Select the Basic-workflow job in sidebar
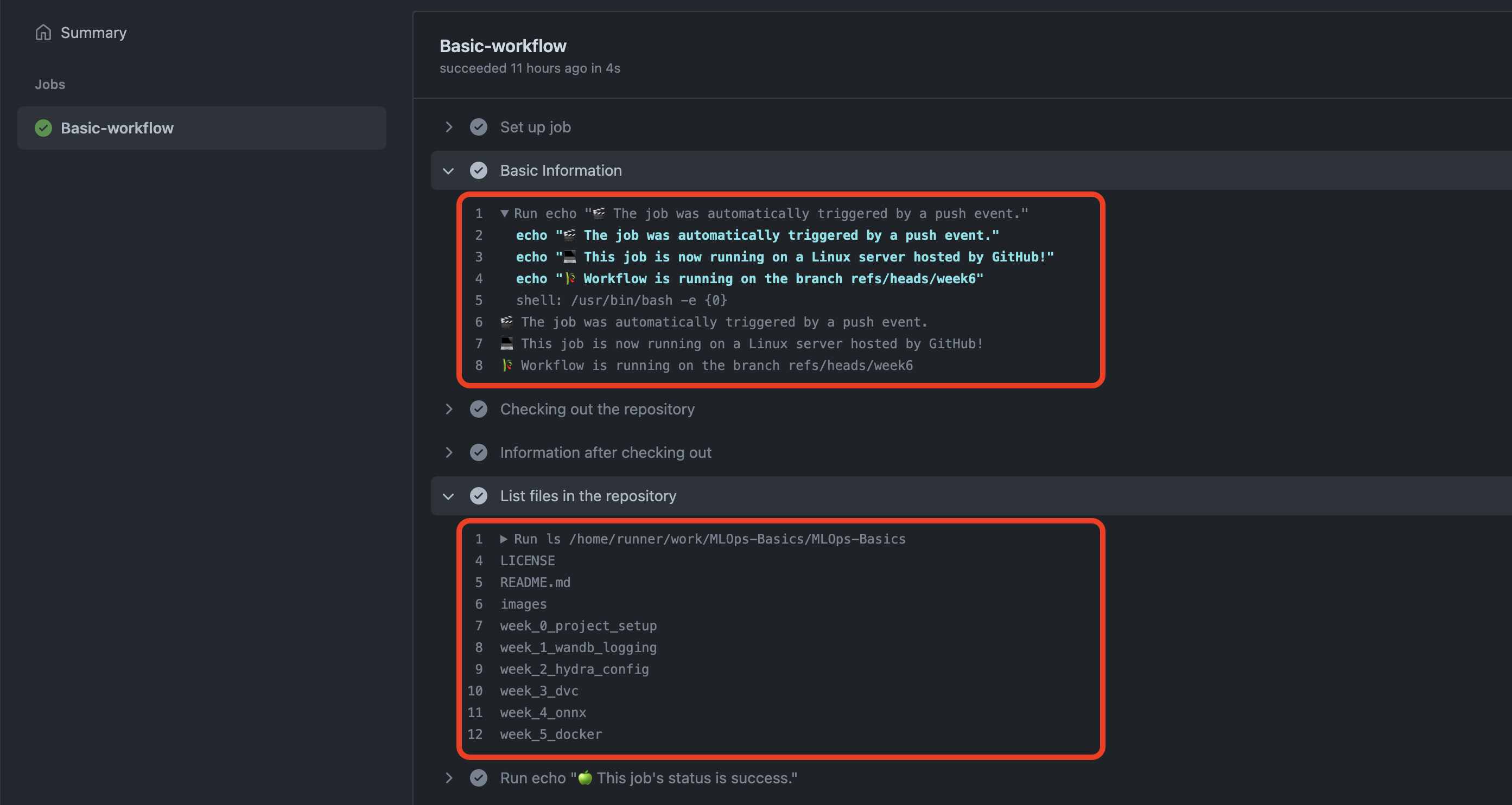This screenshot has height=805, width=1512. [x=117, y=128]
